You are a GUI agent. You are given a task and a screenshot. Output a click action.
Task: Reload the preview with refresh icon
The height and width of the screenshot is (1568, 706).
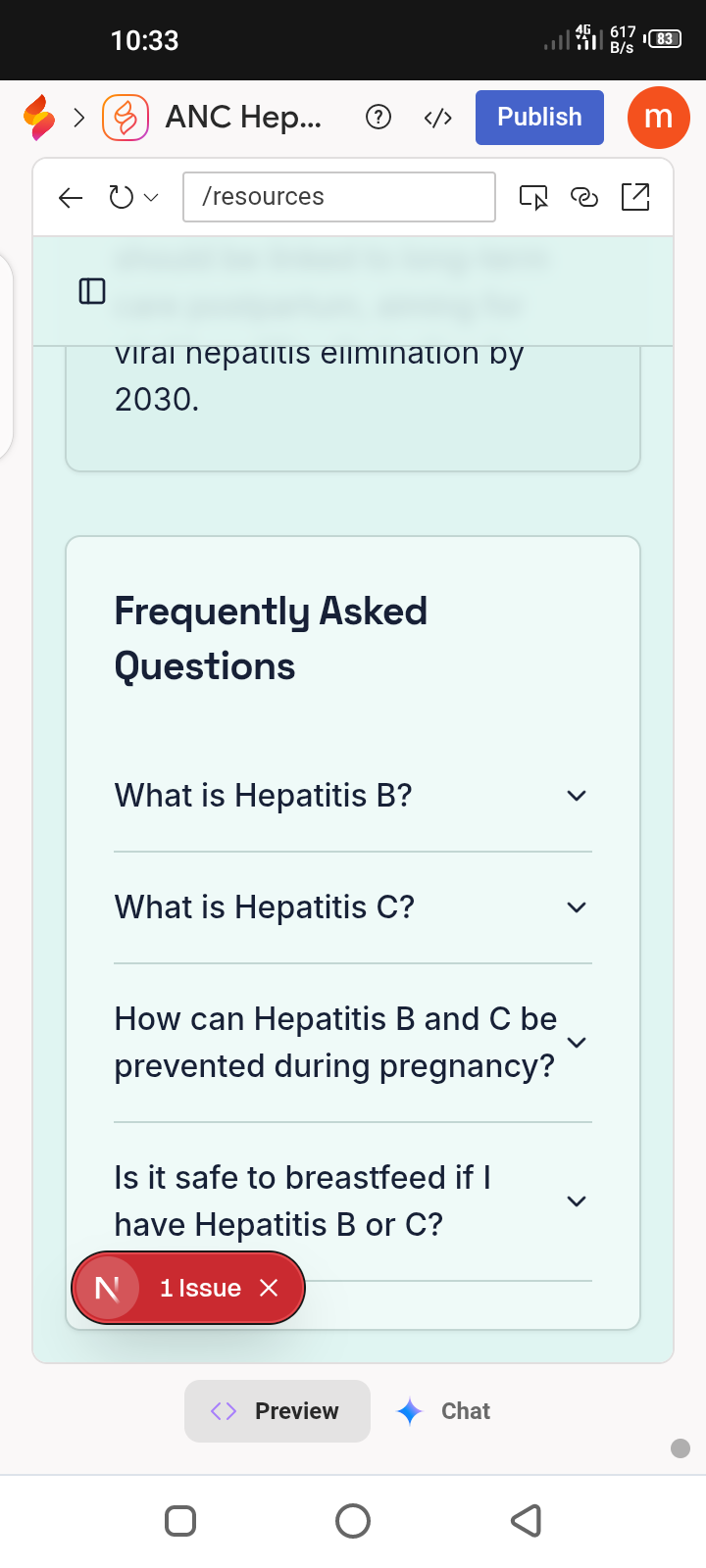point(121,198)
